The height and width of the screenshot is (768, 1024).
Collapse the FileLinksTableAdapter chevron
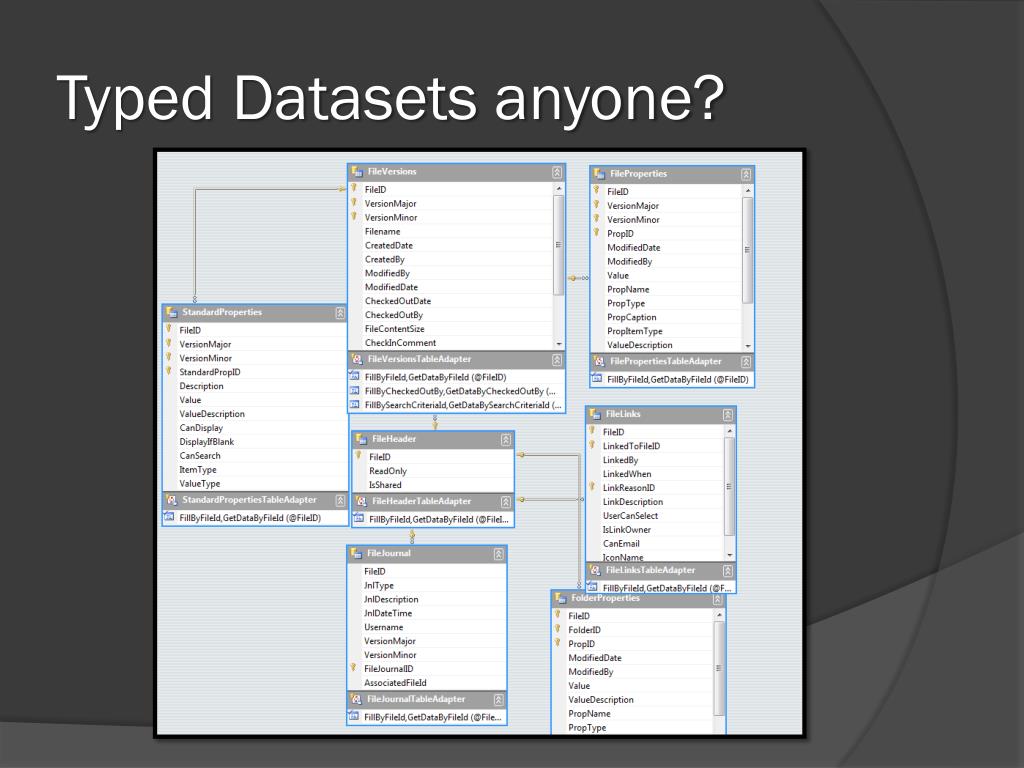pyautogui.click(x=728, y=571)
